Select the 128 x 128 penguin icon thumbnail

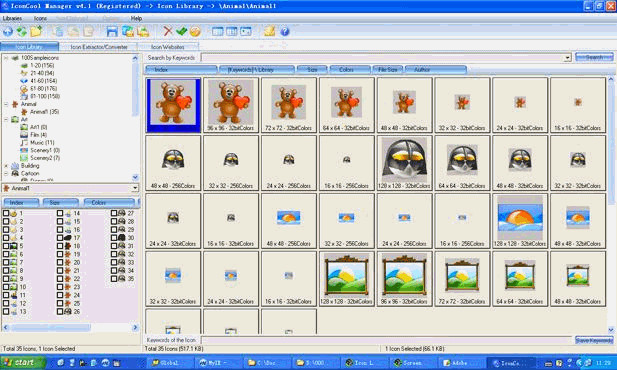coord(404,163)
